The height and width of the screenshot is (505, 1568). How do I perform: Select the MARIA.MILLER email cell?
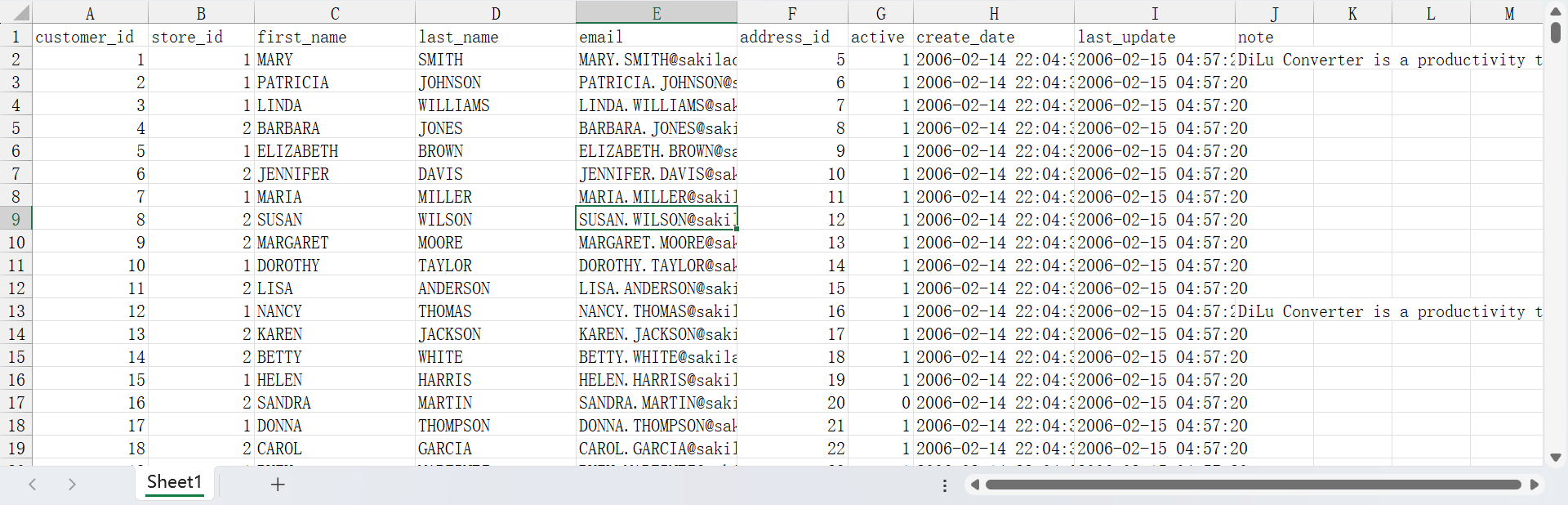click(x=657, y=196)
